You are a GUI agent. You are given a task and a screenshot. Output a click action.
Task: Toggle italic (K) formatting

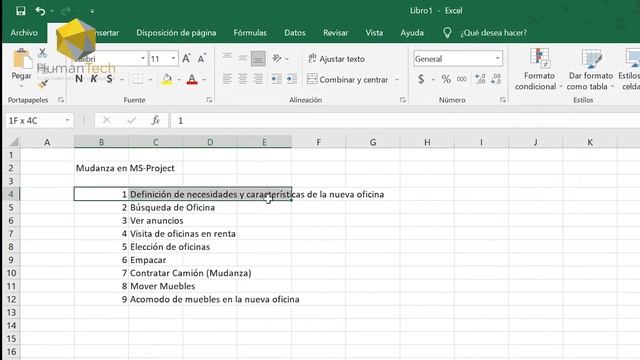click(x=94, y=79)
